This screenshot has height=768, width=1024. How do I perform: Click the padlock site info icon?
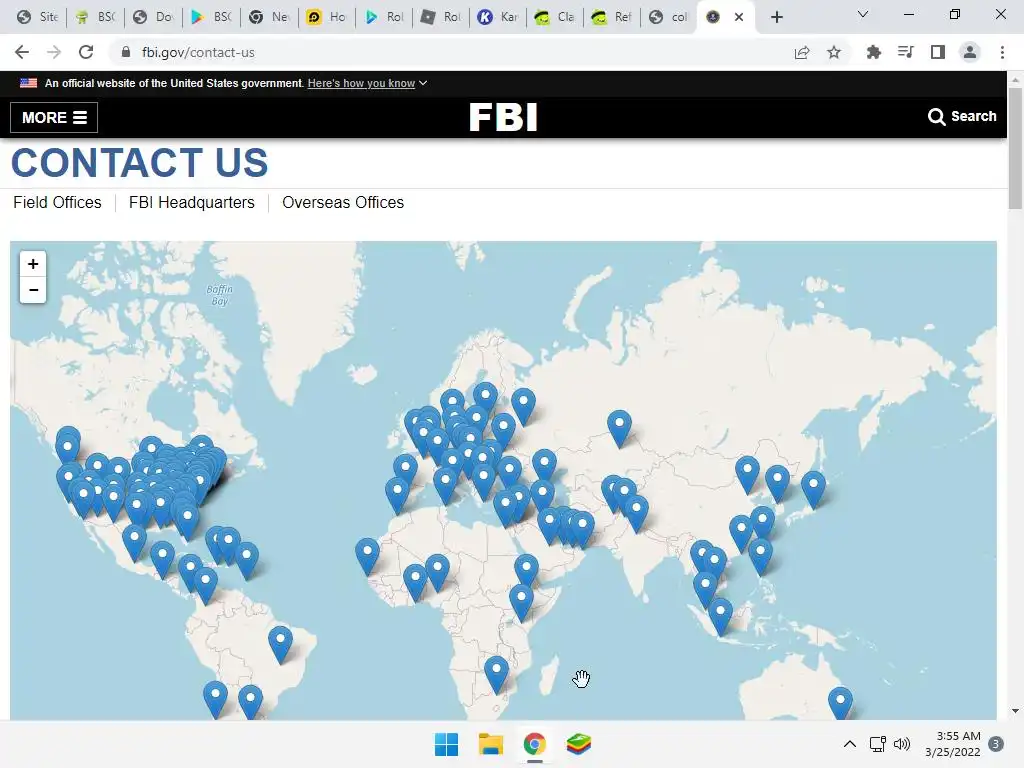[x=126, y=52]
